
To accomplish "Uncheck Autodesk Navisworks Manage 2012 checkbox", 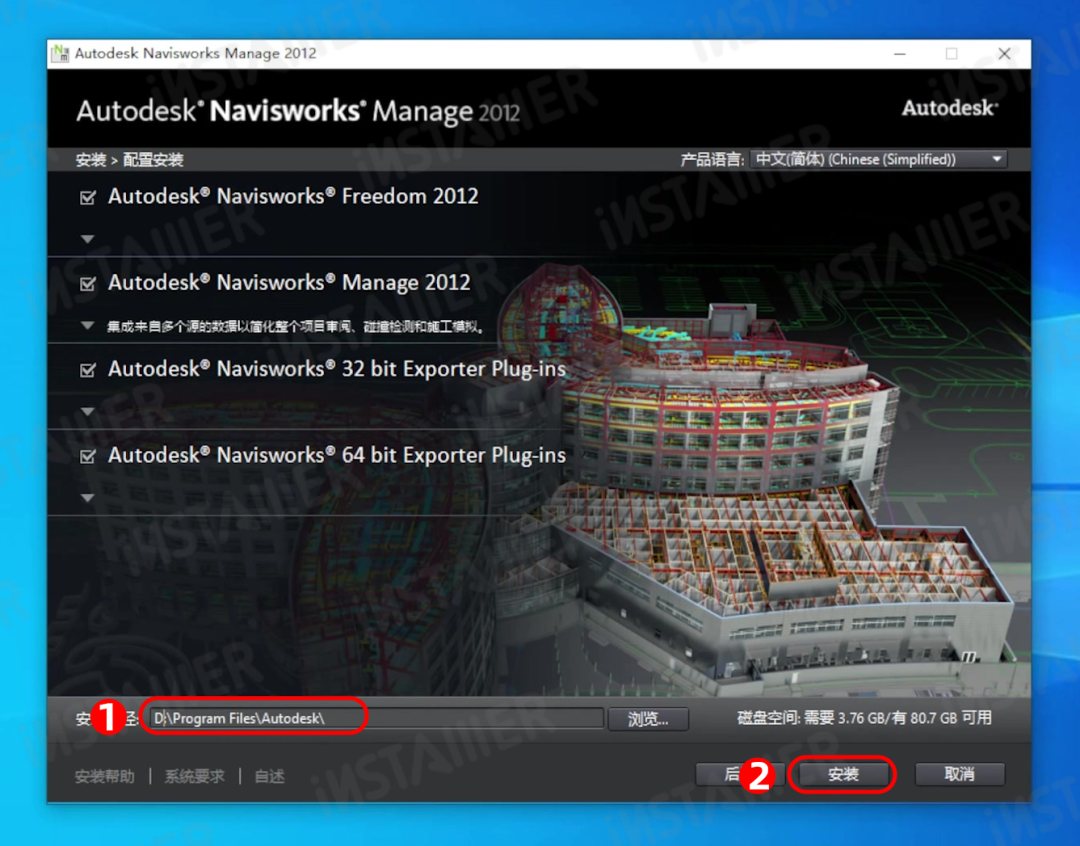I will click(x=87, y=284).
